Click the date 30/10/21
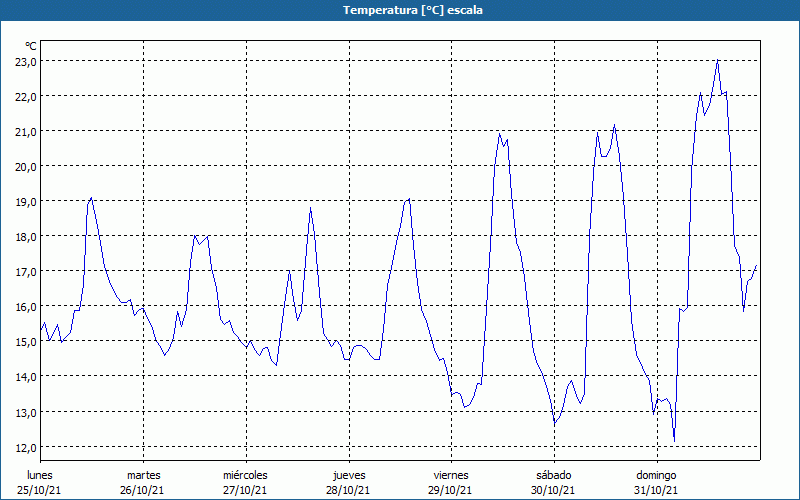The width and height of the screenshot is (800, 500). click(x=553, y=490)
